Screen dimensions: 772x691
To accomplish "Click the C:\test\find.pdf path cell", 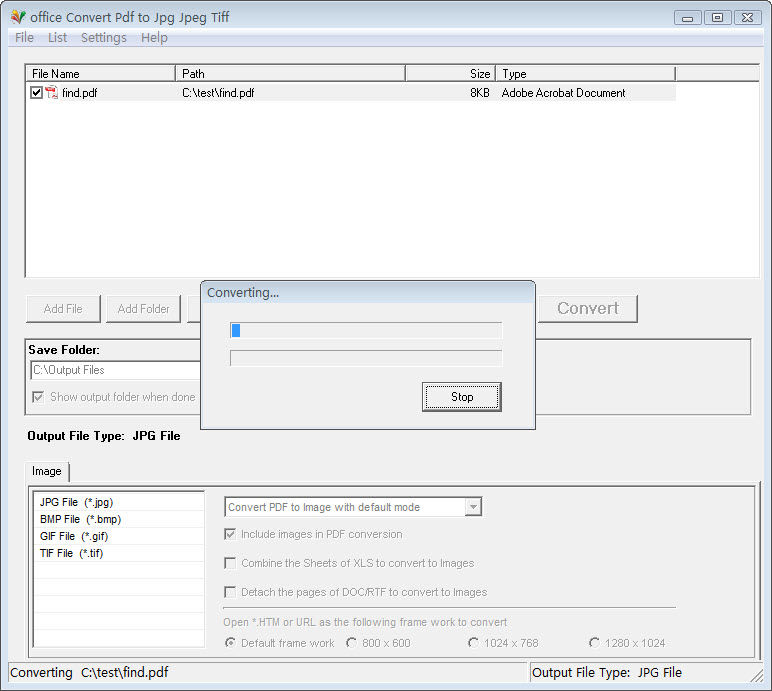I will (218, 93).
